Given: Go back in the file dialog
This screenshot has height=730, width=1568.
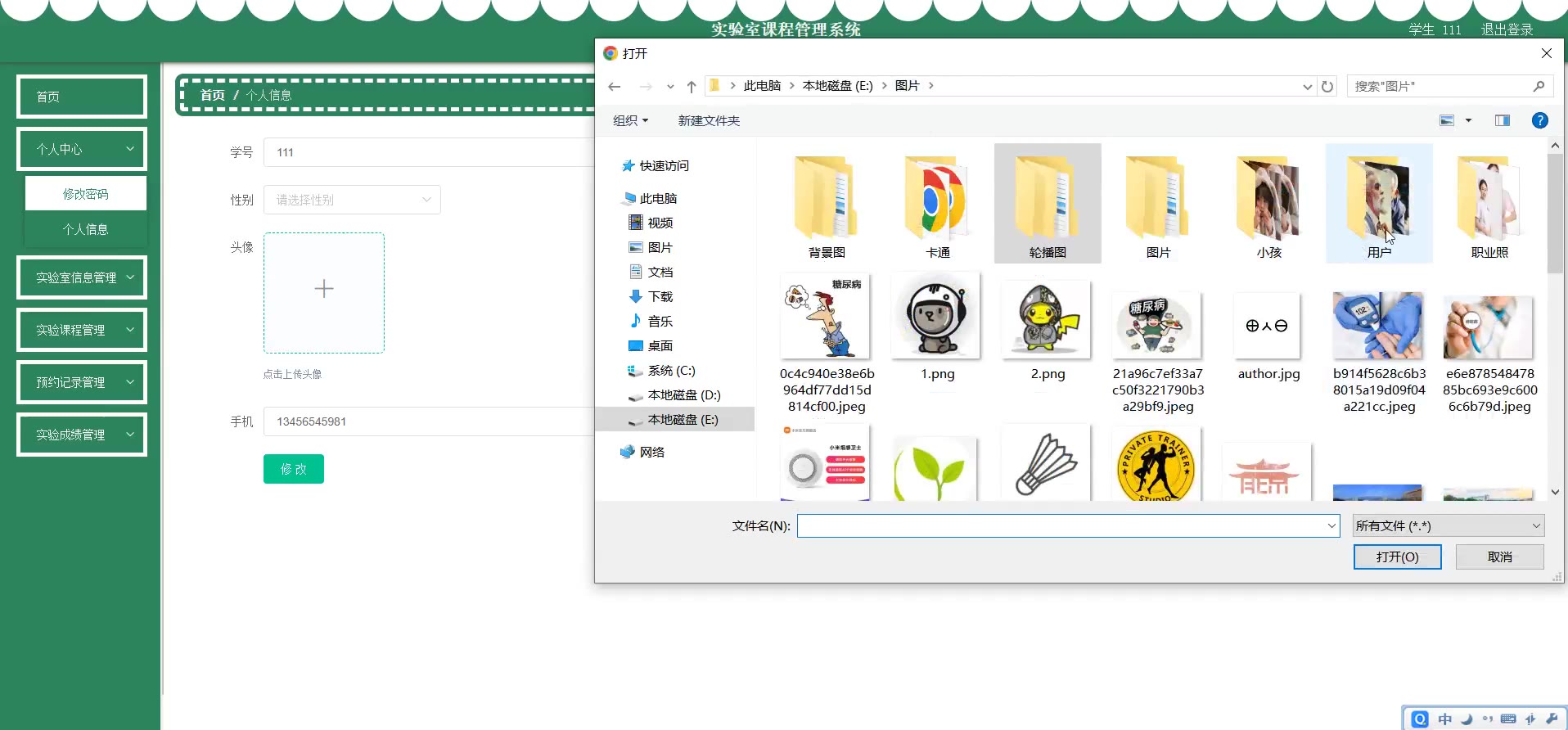Looking at the screenshot, I should (615, 86).
